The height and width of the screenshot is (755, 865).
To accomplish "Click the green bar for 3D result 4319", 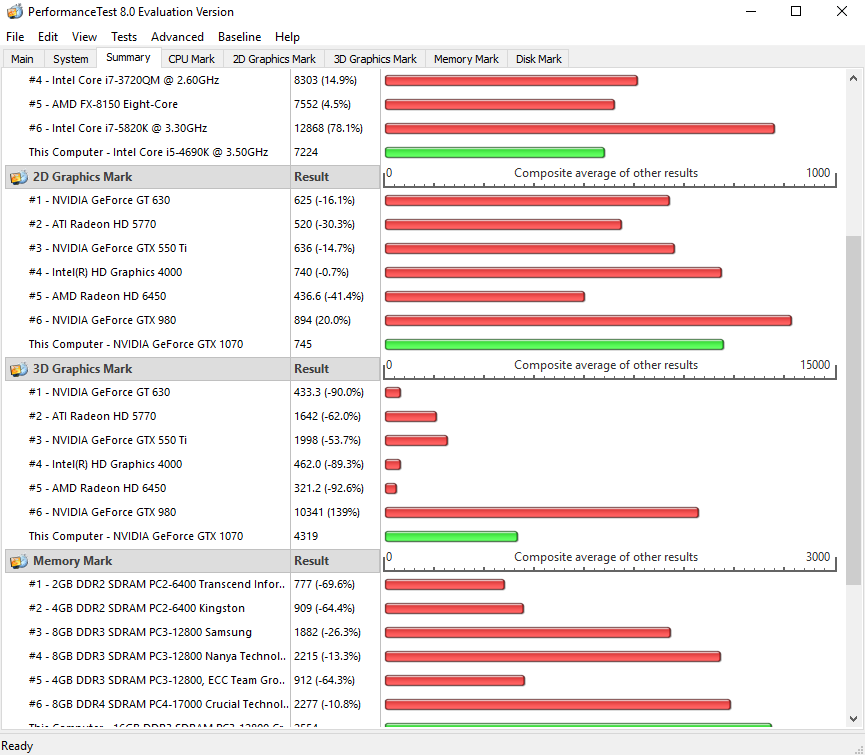I will (451, 536).
